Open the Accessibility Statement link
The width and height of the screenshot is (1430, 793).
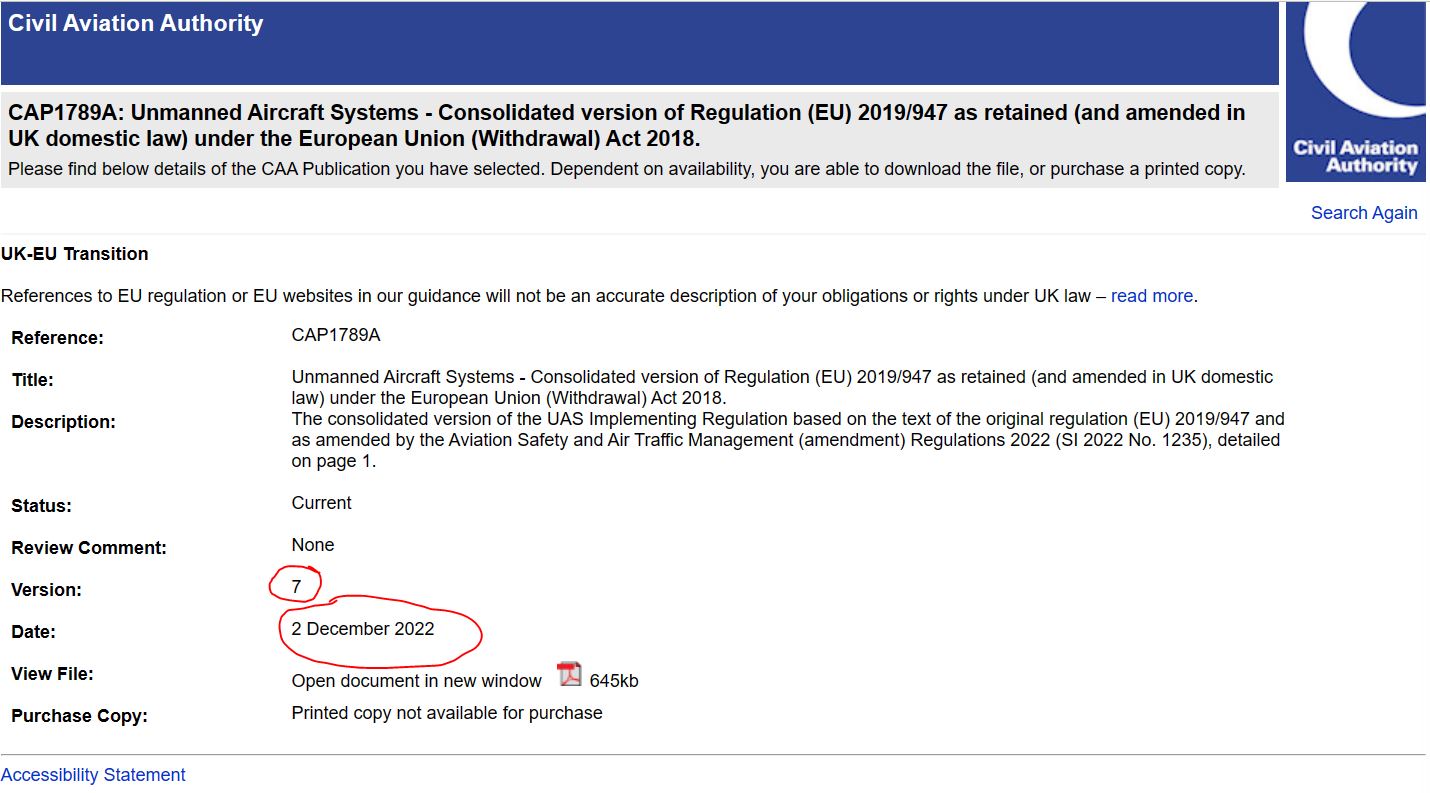click(93, 775)
